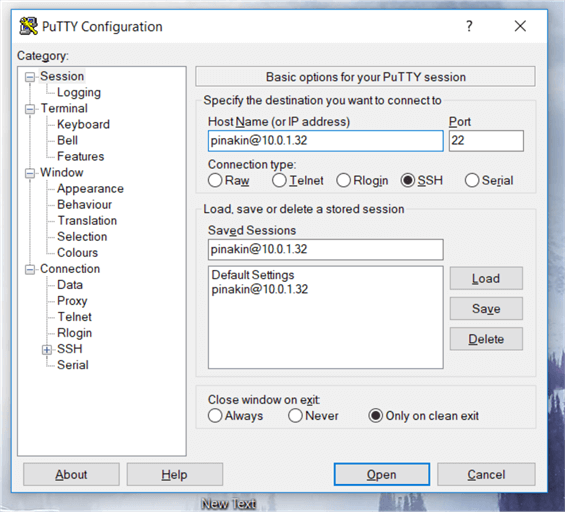Close the PuTTY Configuration window
Viewport: 565px width, 512px height.
[x=520, y=26]
